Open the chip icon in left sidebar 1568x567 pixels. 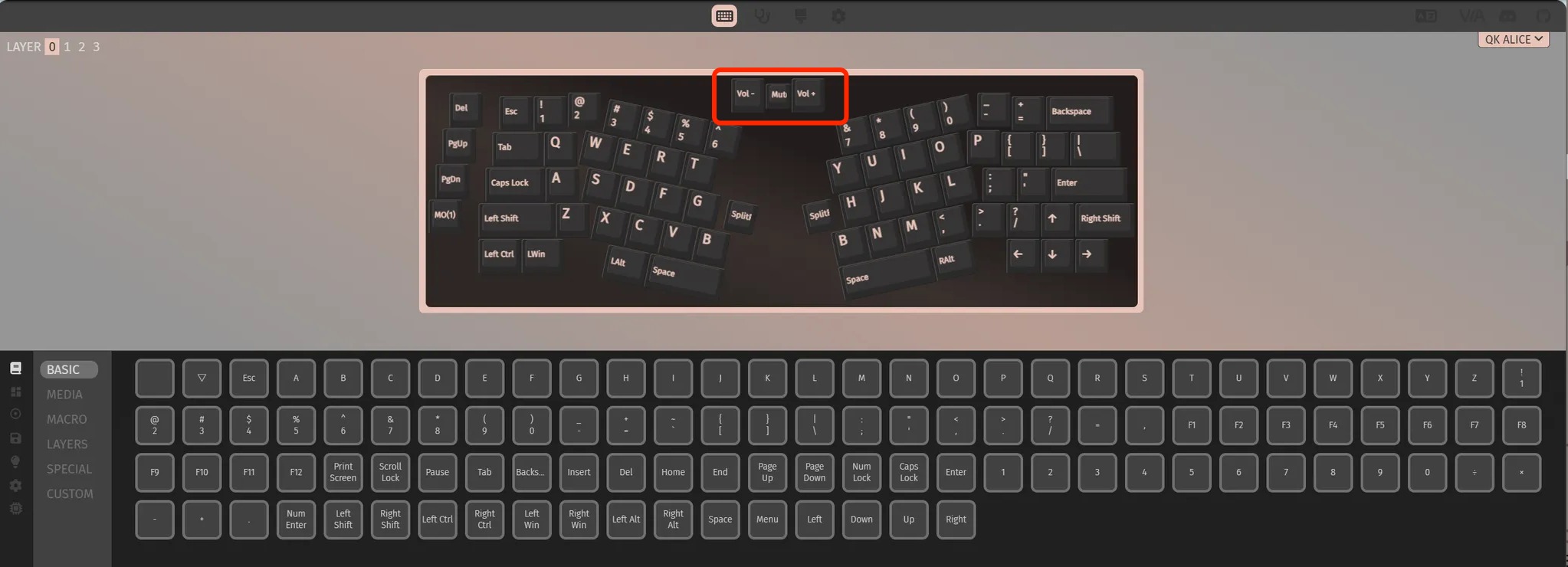point(15,509)
